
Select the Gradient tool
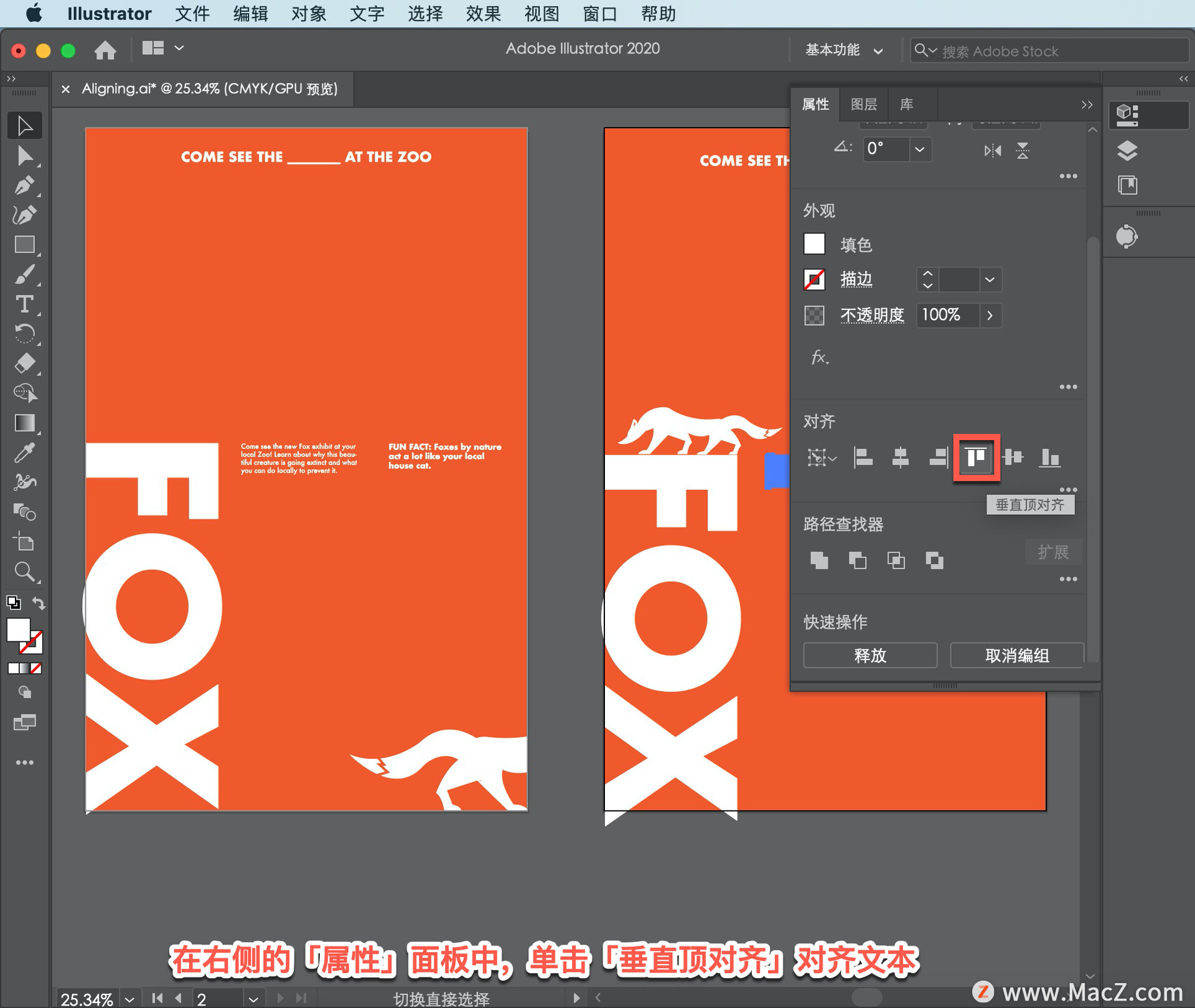point(25,423)
